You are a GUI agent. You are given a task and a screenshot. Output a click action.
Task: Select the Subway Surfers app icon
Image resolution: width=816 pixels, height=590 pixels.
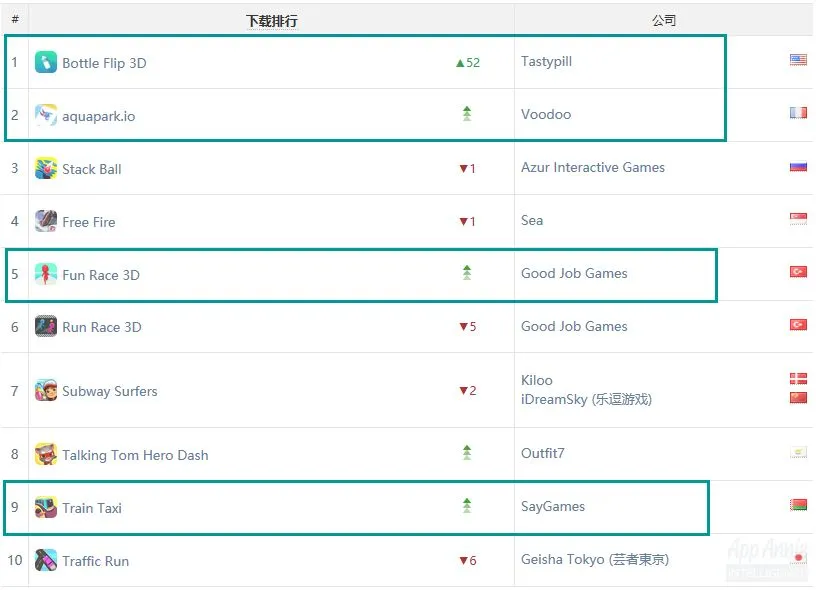coord(46,390)
